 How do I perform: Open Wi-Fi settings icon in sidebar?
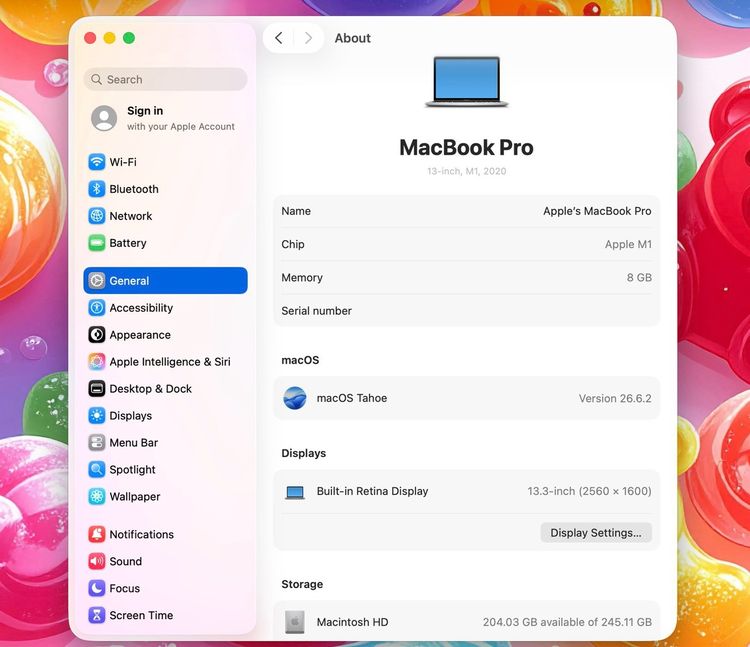point(97,162)
